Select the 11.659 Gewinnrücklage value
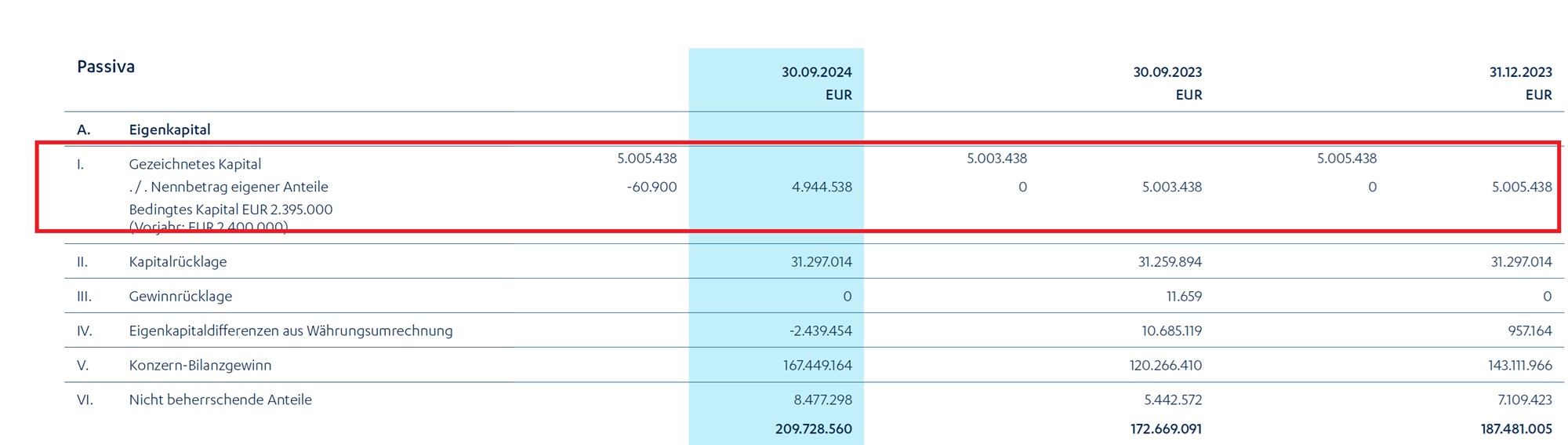Image resolution: width=1568 pixels, height=445 pixels. coord(1184,296)
